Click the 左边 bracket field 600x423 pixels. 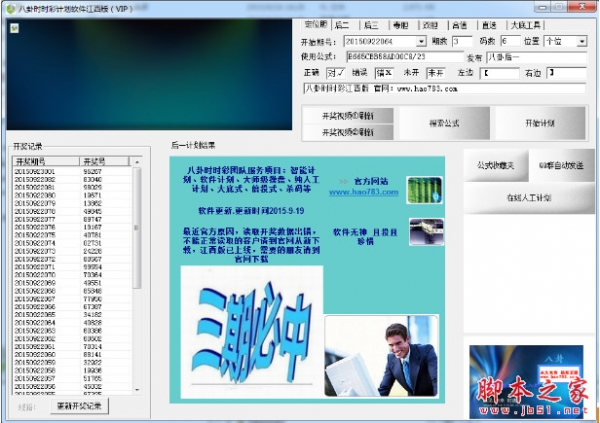500,73
